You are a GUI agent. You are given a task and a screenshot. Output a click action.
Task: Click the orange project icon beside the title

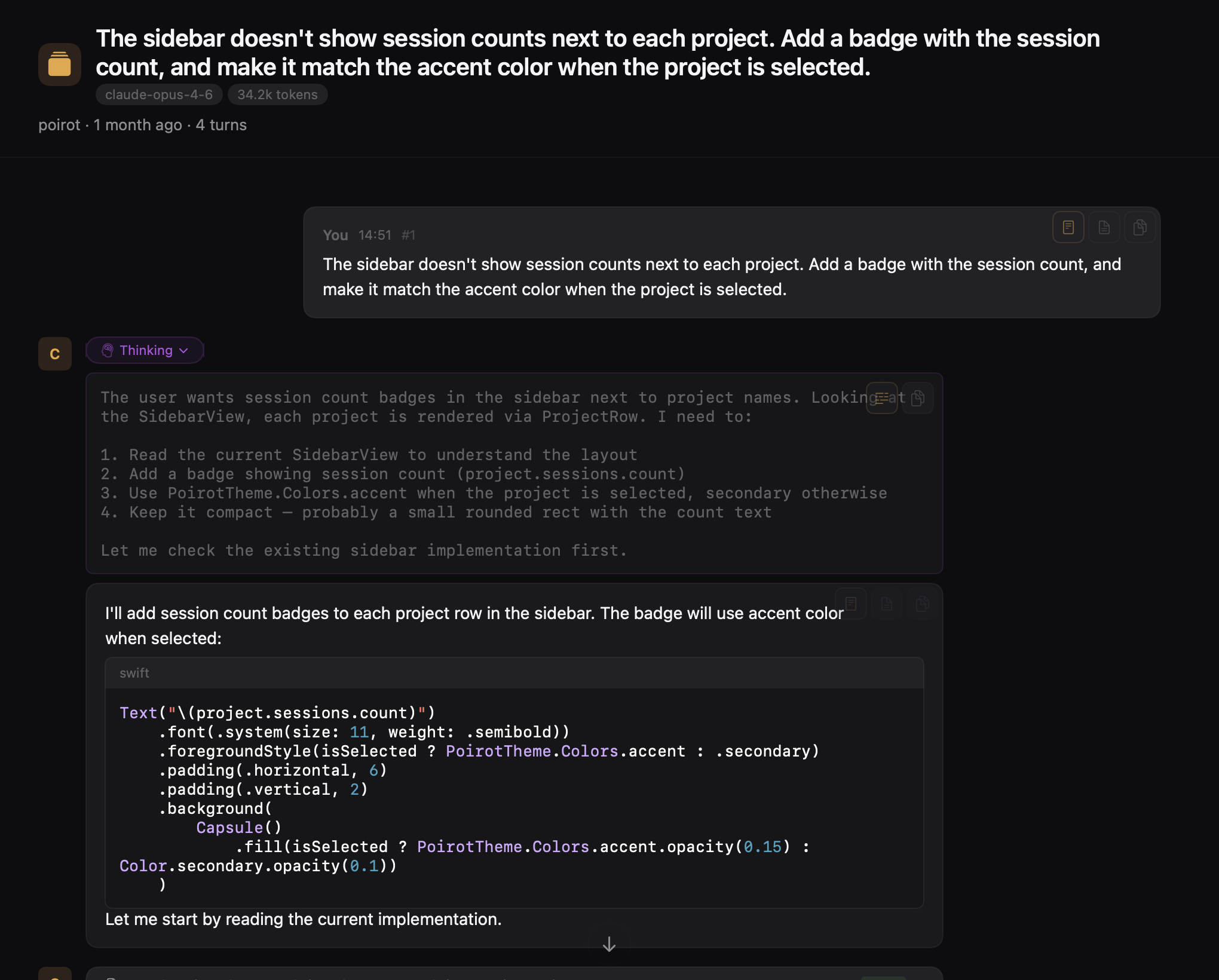click(59, 64)
